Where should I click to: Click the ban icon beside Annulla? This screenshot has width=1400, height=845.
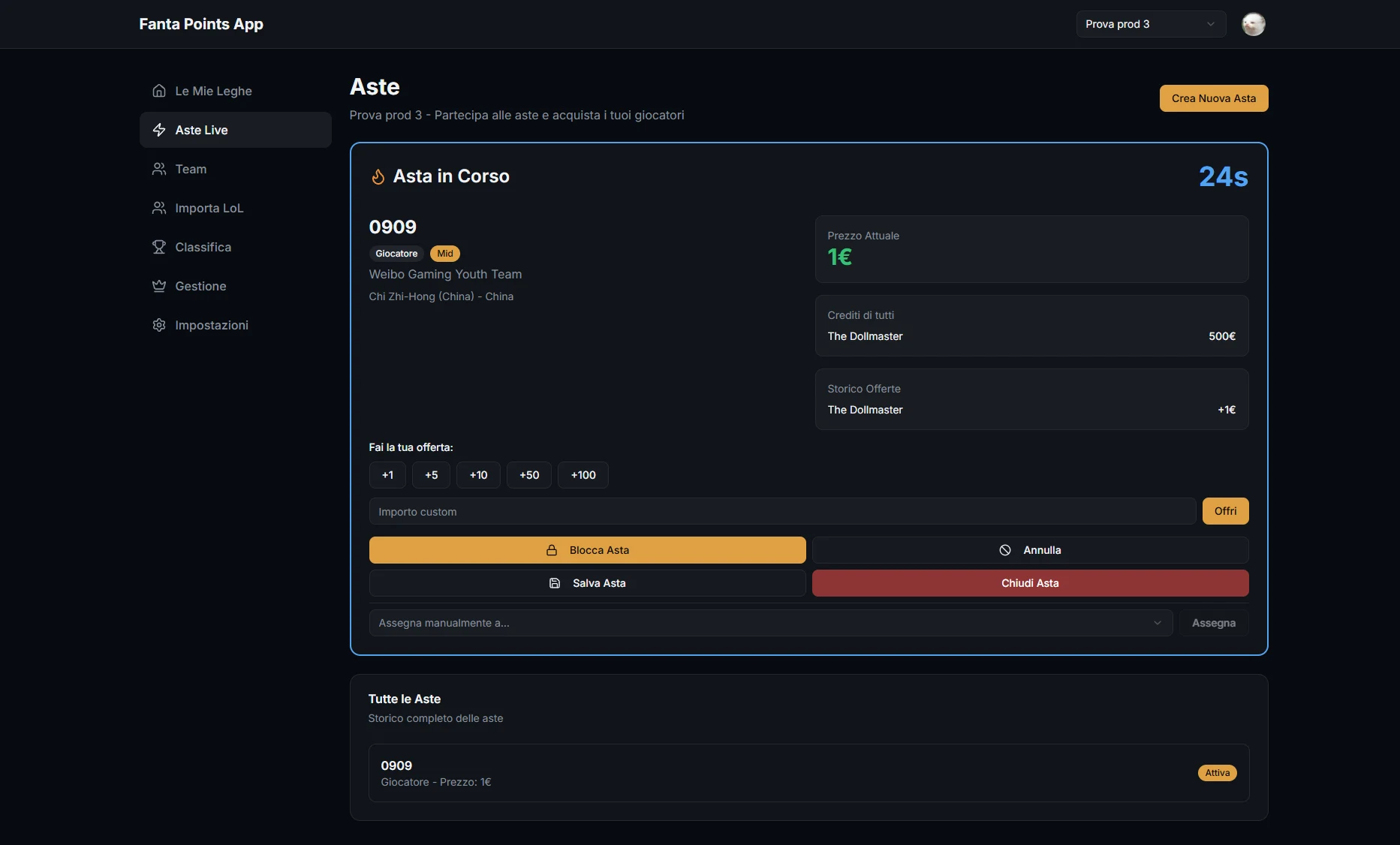pos(1005,550)
